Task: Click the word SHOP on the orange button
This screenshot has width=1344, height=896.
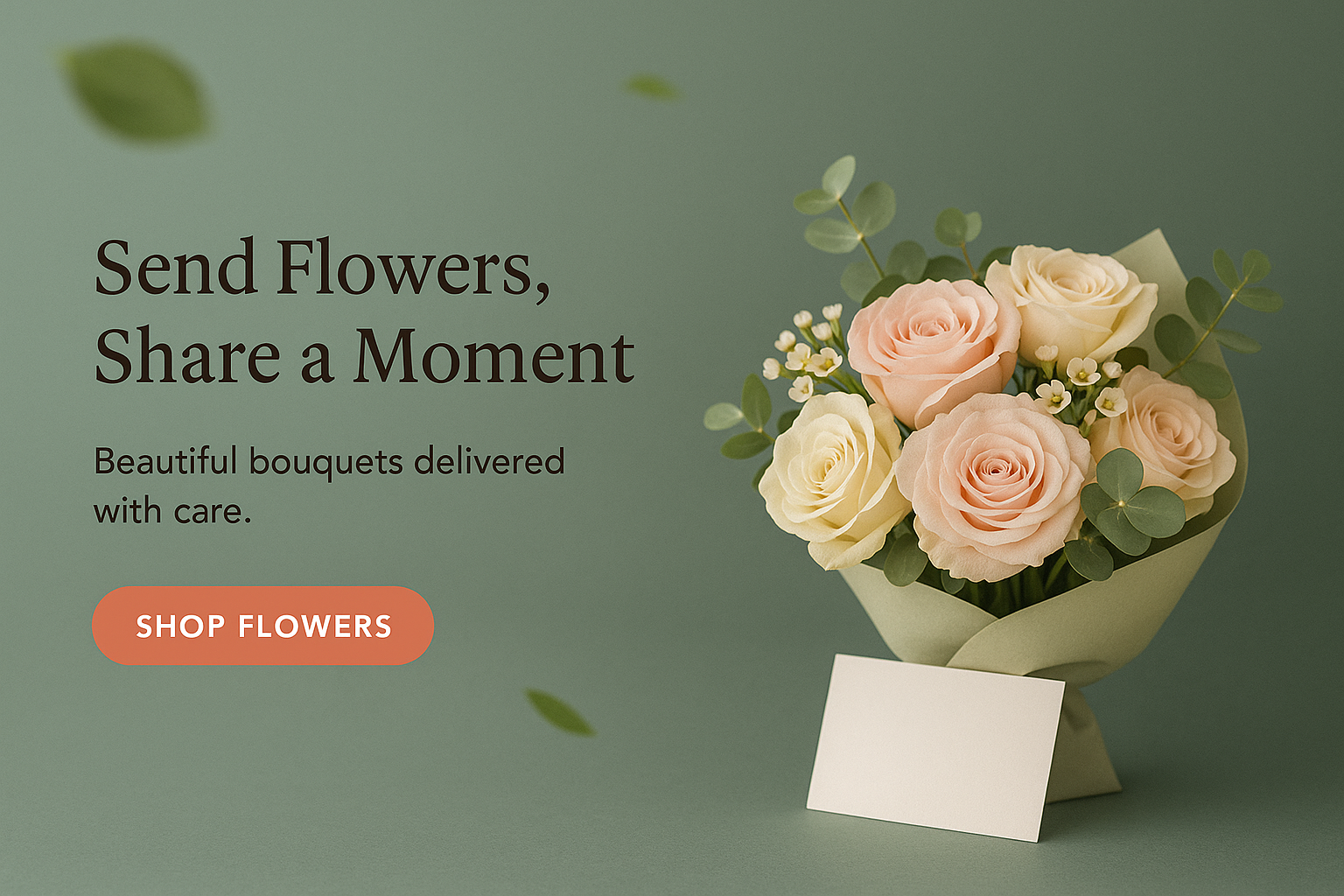Action: click(180, 626)
